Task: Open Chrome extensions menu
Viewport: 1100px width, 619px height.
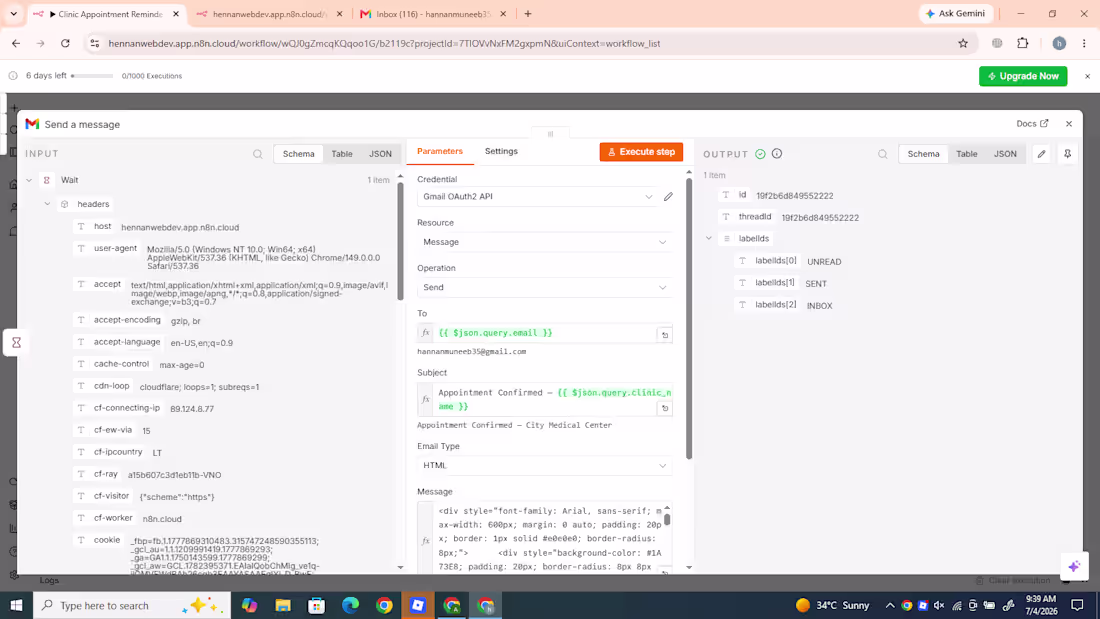Action: [x=1023, y=44]
